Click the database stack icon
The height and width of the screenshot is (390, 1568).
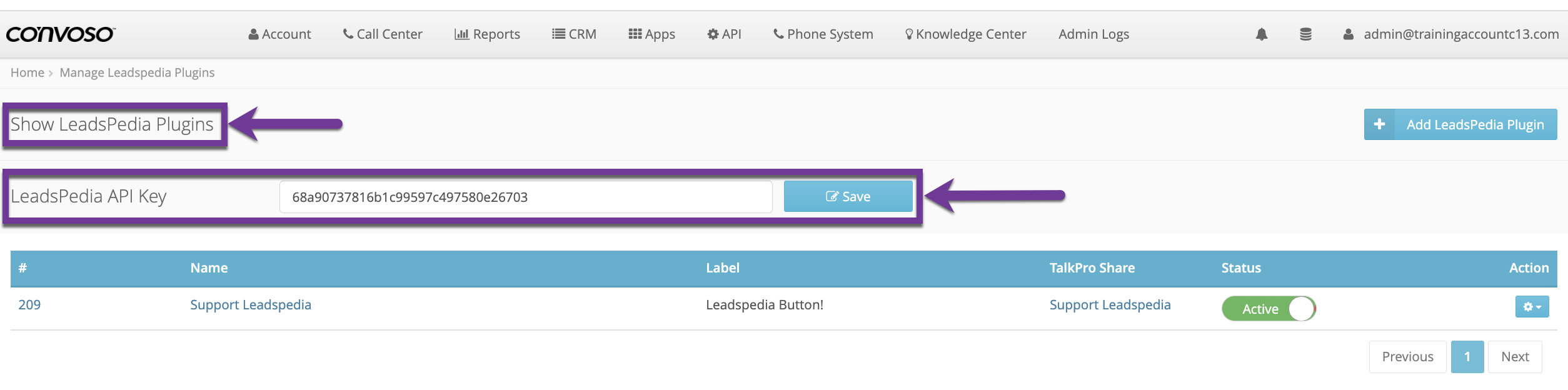(x=1305, y=34)
